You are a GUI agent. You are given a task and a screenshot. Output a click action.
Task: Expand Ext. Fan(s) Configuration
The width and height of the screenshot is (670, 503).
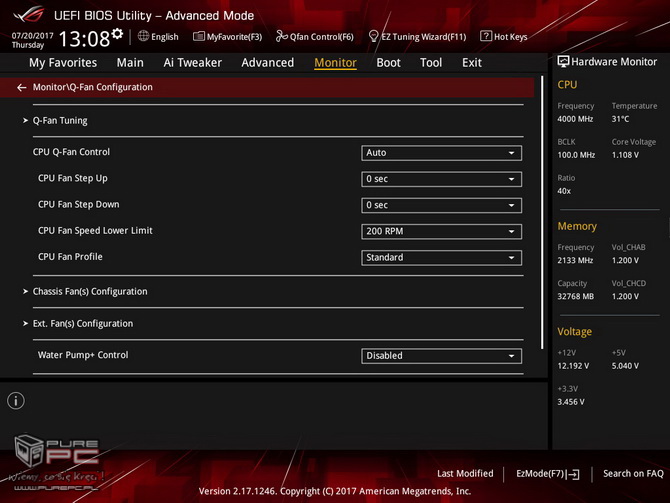pyautogui.click(x=83, y=324)
